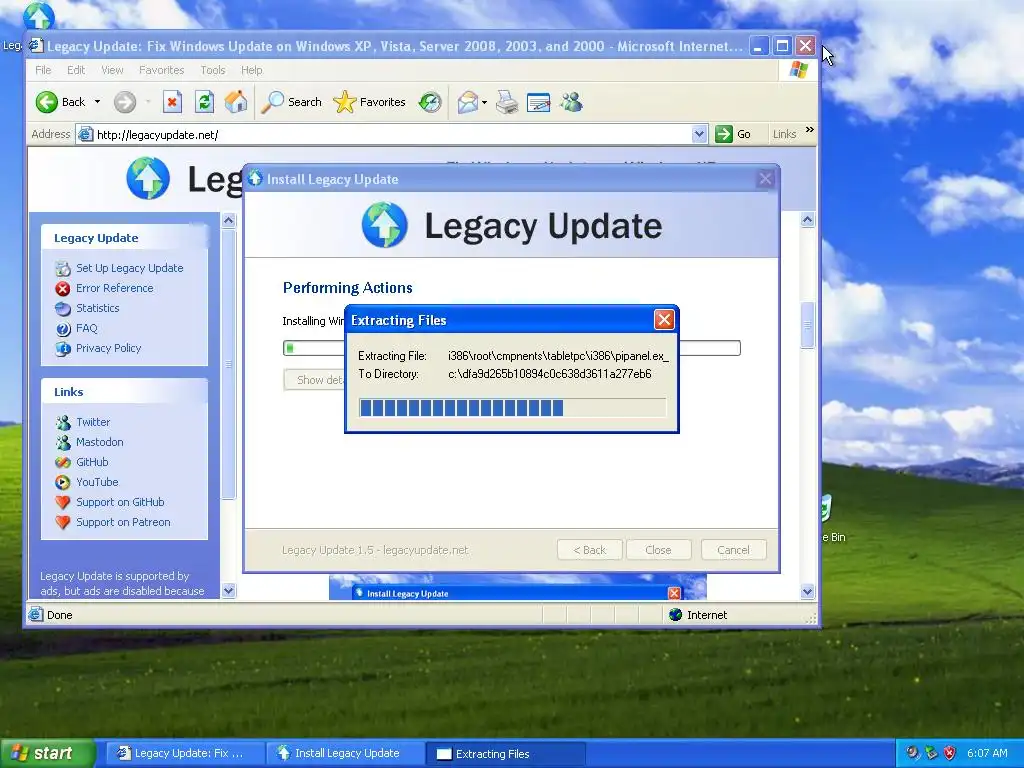Open Error Reference sidebar link
Image resolution: width=1024 pixels, height=768 pixels.
(114, 288)
